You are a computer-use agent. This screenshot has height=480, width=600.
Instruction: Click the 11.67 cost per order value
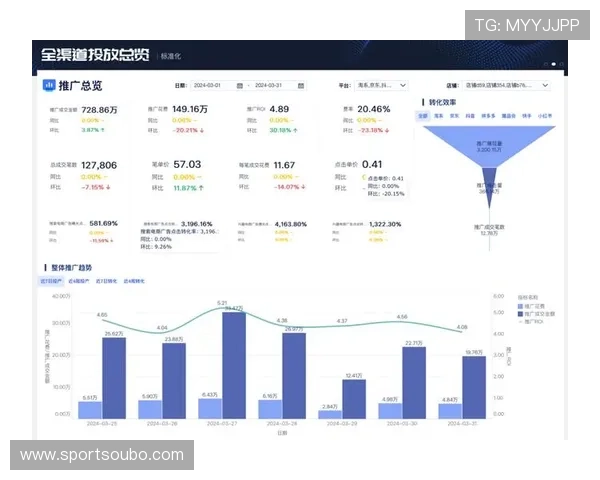284,165
